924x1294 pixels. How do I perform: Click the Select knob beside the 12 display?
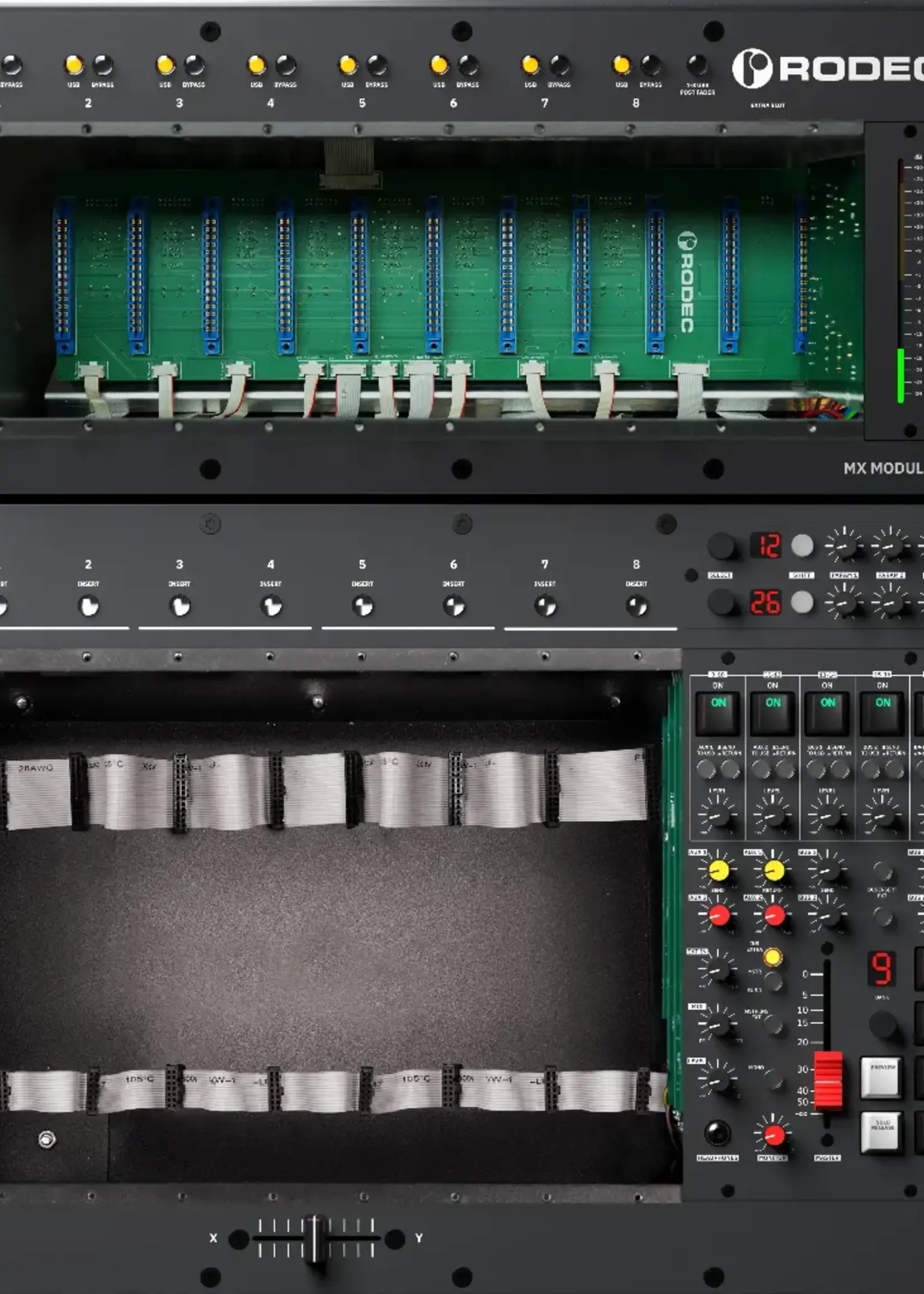click(722, 545)
